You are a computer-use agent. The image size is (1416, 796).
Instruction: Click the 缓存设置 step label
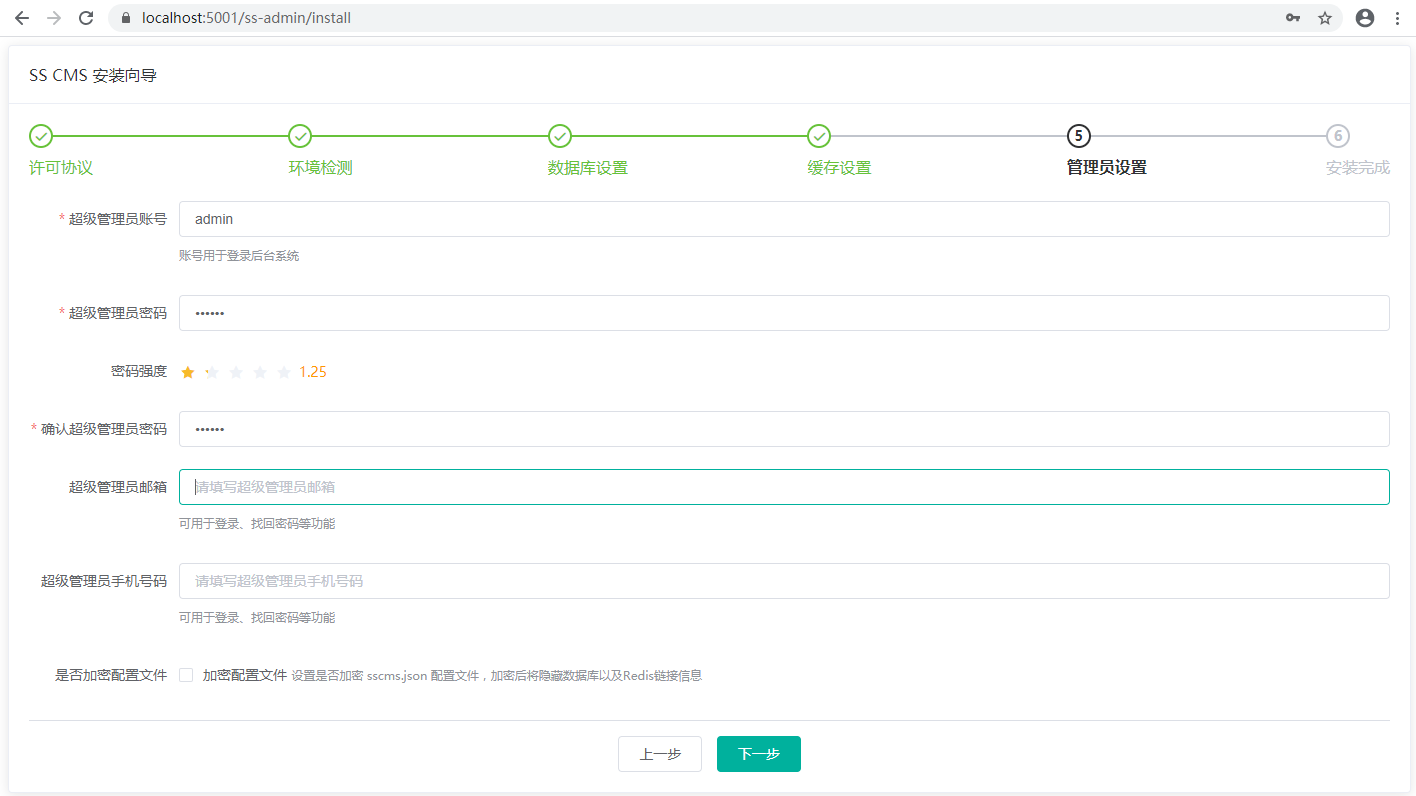tap(839, 168)
